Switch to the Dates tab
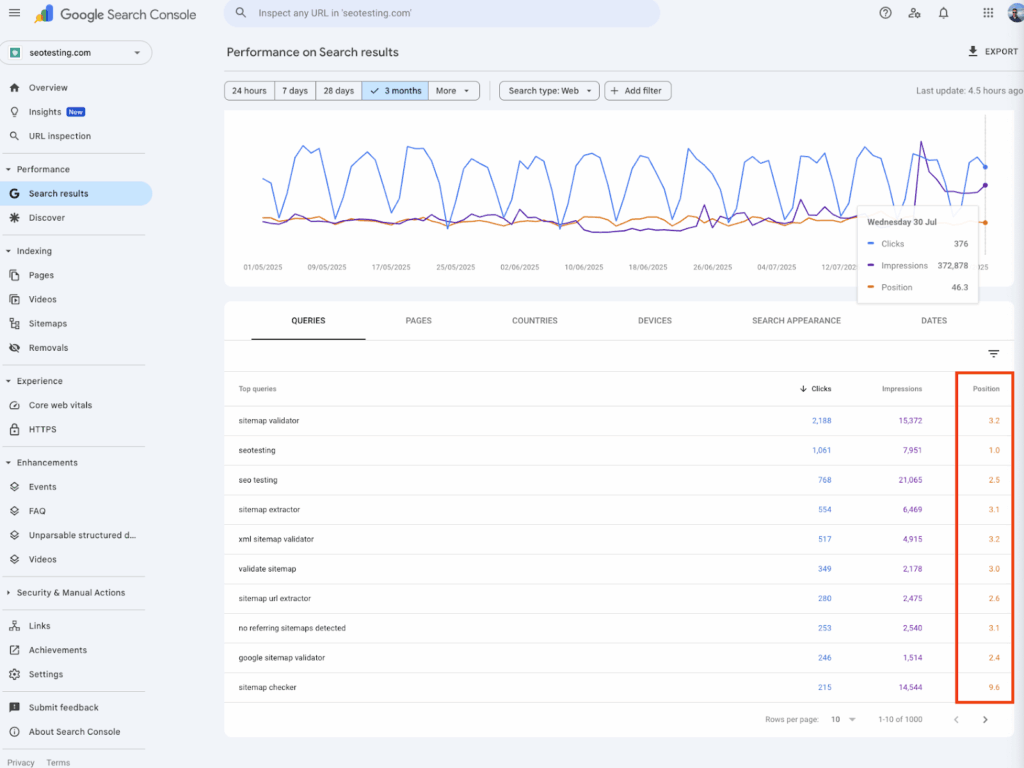The width and height of the screenshot is (1024, 768). (934, 321)
